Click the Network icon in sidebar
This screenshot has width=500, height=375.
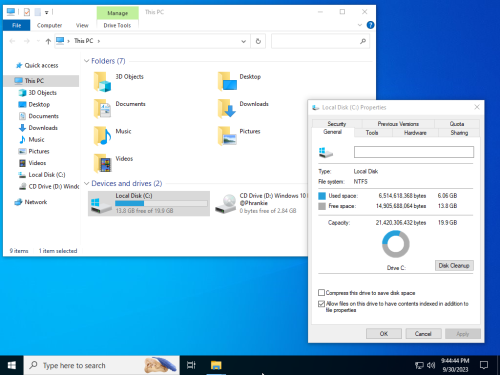[18, 202]
